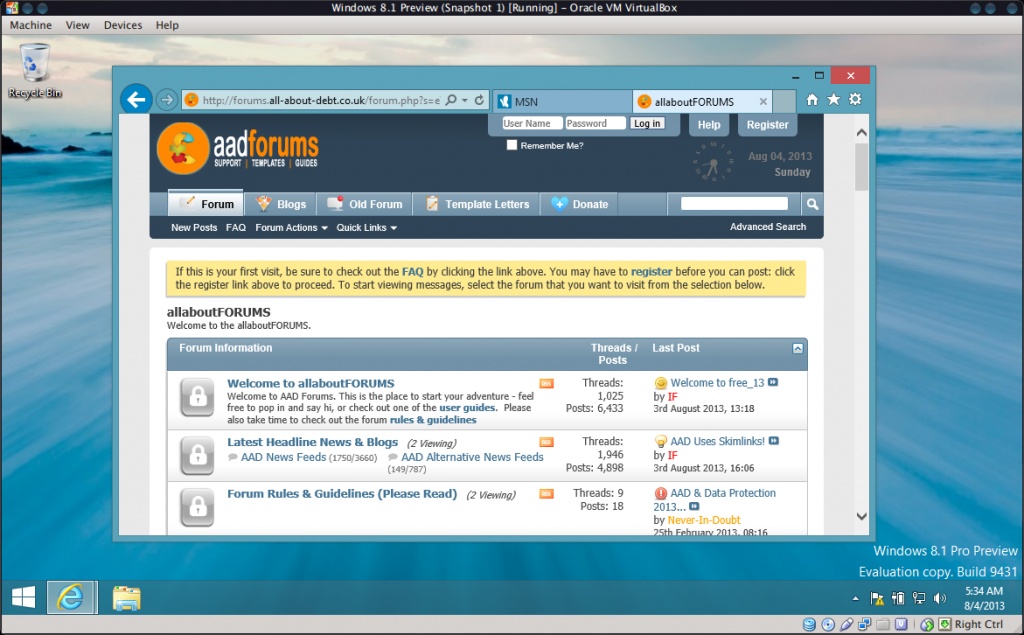This screenshot has width=1024, height=635.
Task: Collapse the Forum Information section
Action: click(x=797, y=348)
